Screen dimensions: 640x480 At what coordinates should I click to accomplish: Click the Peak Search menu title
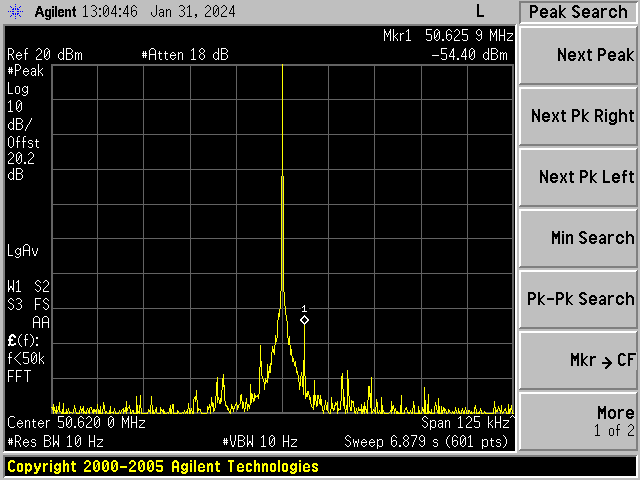click(x=578, y=12)
